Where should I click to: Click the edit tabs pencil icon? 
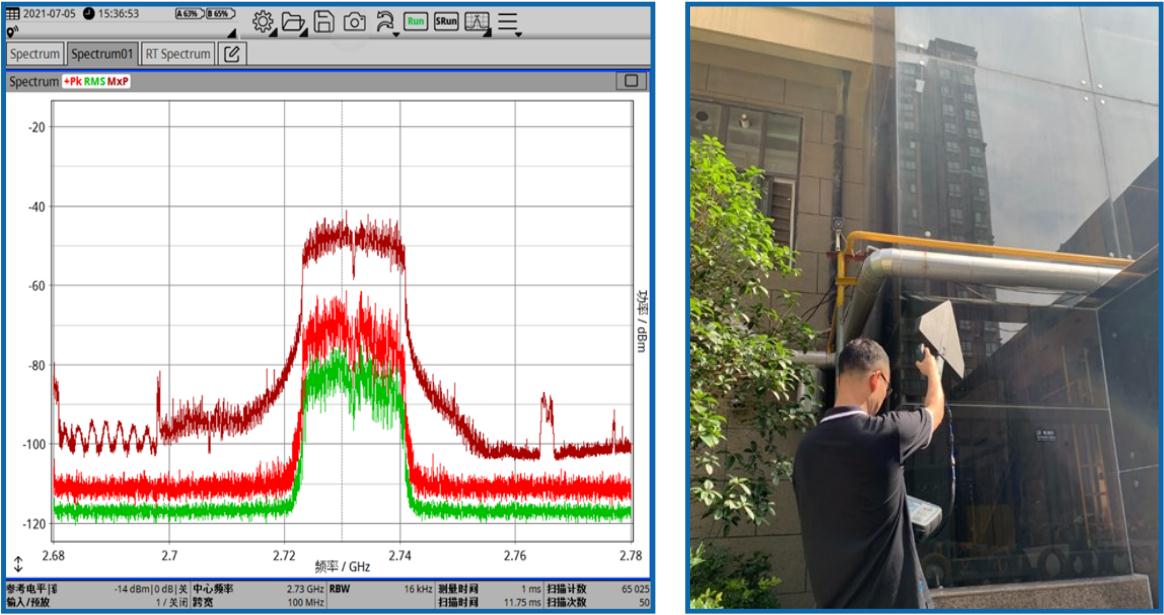(232, 54)
